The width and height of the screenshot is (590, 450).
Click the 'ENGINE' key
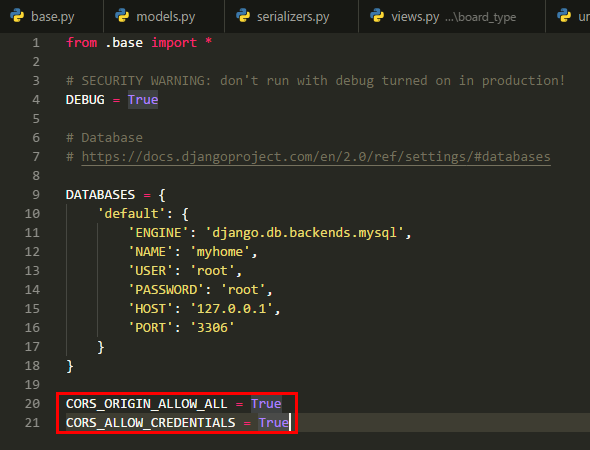click(158, 233)
